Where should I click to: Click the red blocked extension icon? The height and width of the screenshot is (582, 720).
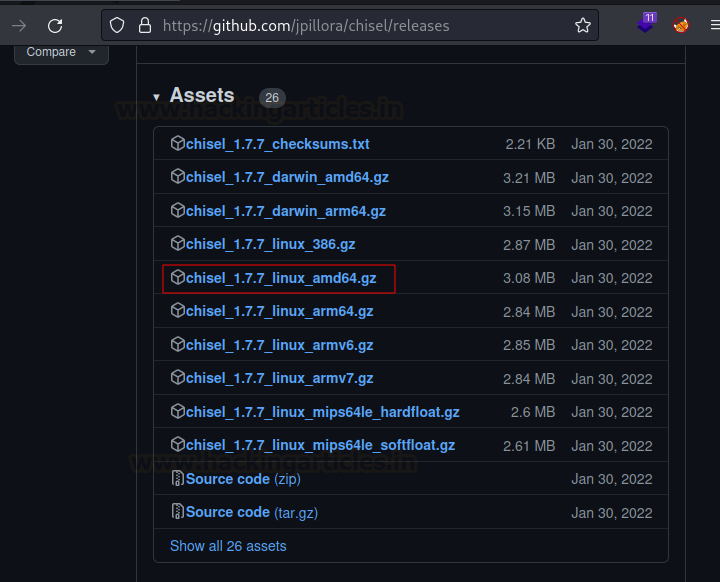point(681,25)
